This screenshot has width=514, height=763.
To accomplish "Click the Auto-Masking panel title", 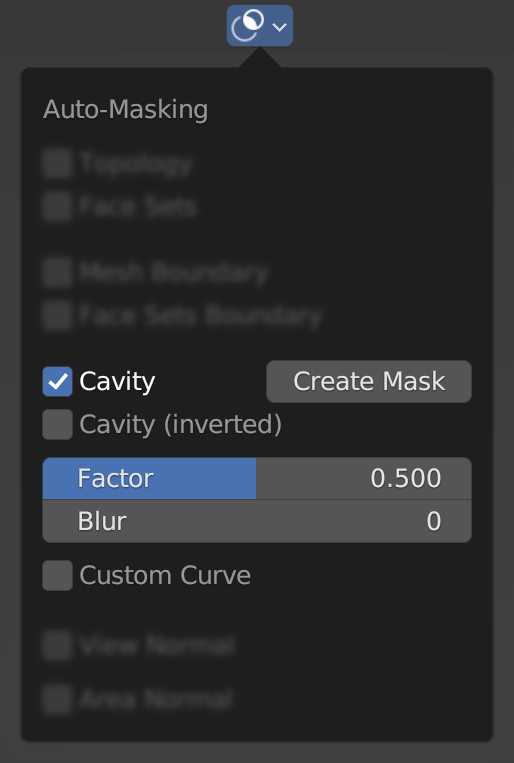I will (x=126, y=109).
